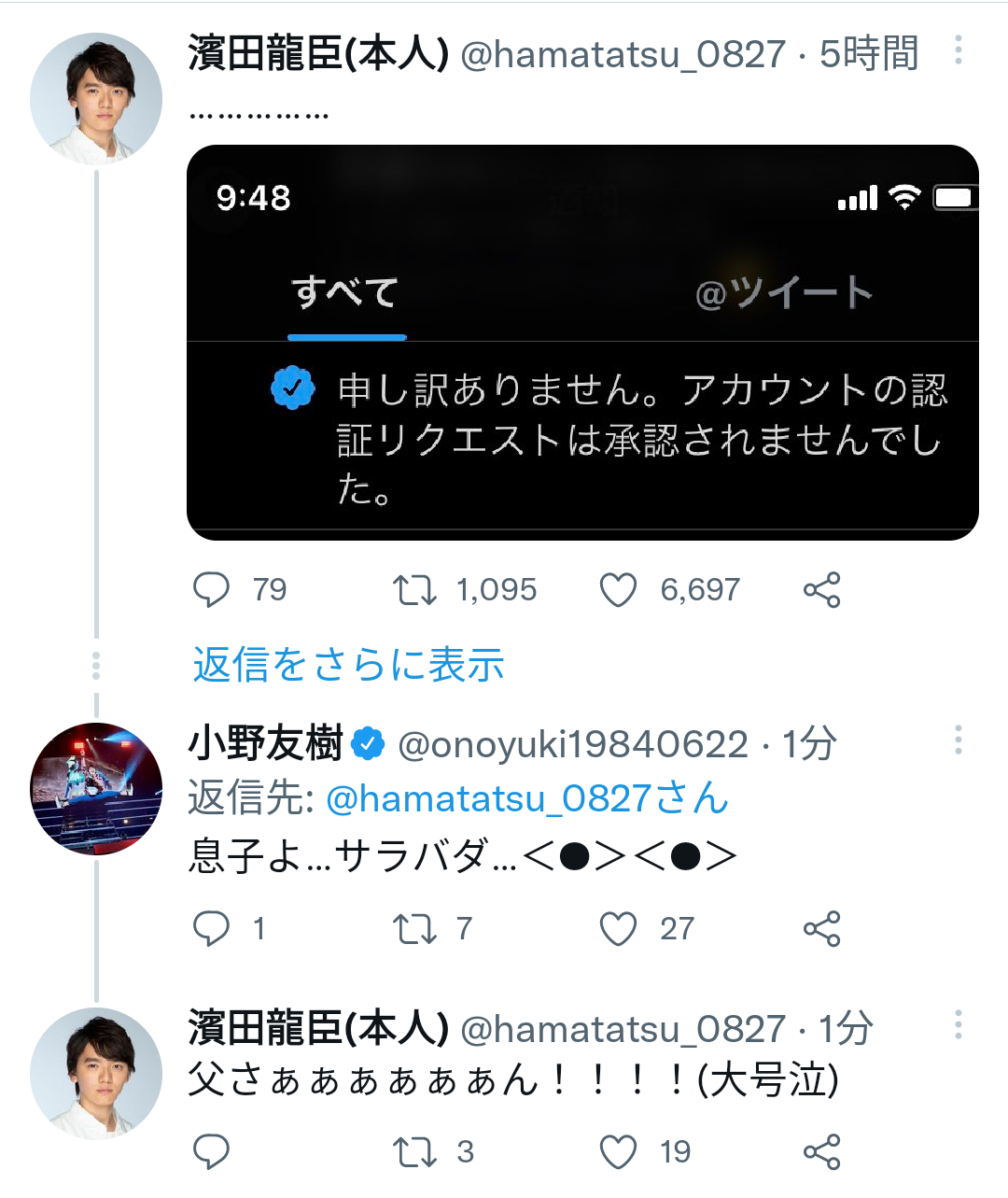Reply to the top tweet with 79 replies

pyautogui.click(x=211, y=590)
